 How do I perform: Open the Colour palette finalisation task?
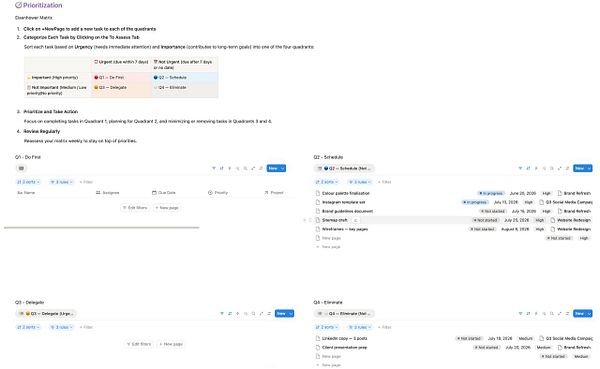pyautogui.click(x=346, y=193)
